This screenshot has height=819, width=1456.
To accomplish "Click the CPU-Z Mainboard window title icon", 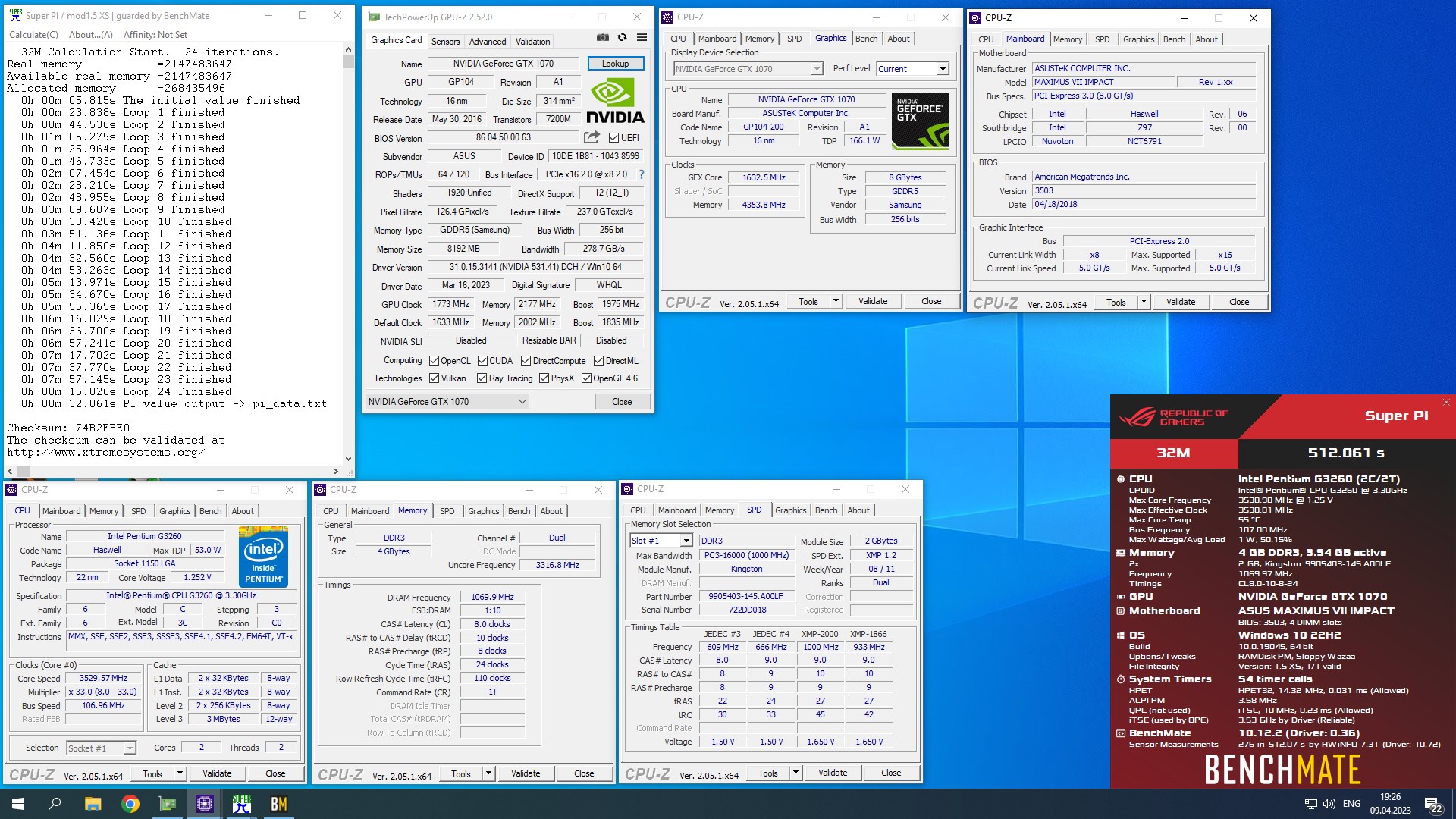I will [x=975, y=18].
